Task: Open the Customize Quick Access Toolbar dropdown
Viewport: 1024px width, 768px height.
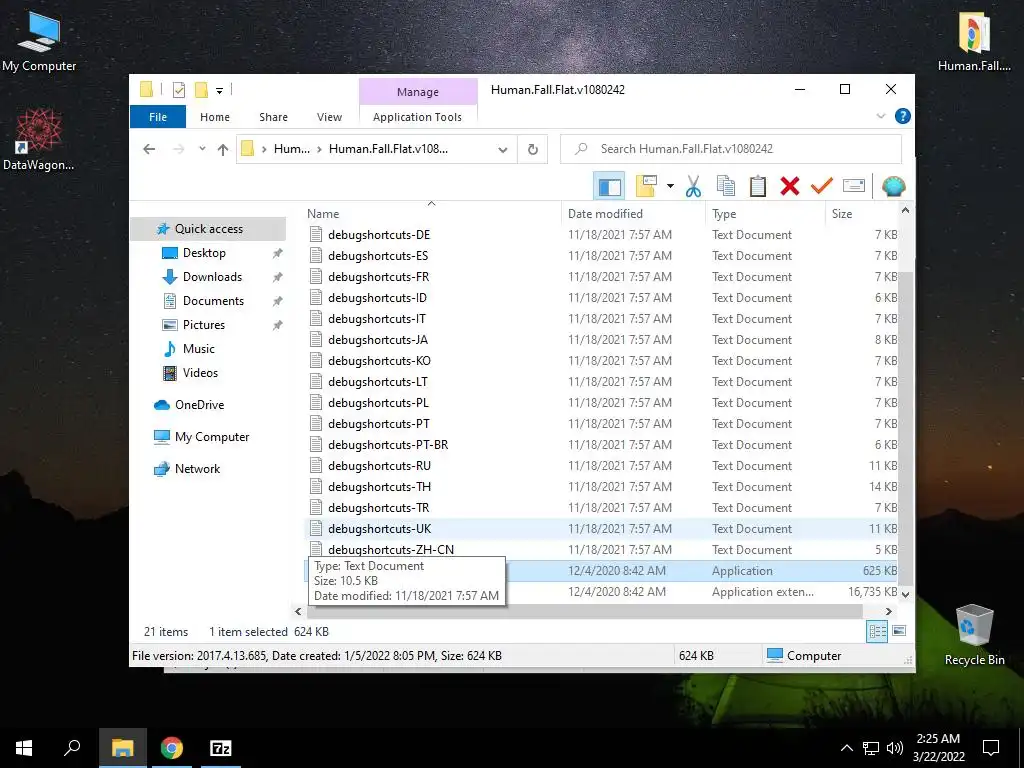Action: (219, 91)
